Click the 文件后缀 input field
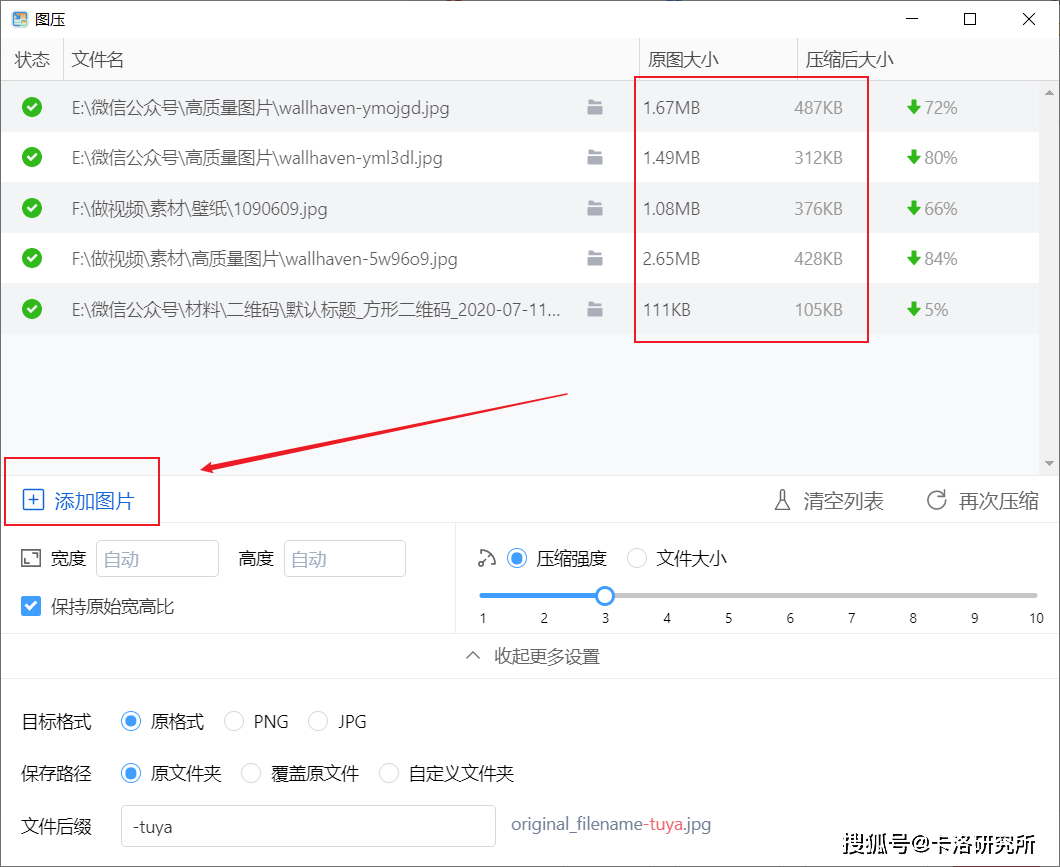 (x=308, y=826)
